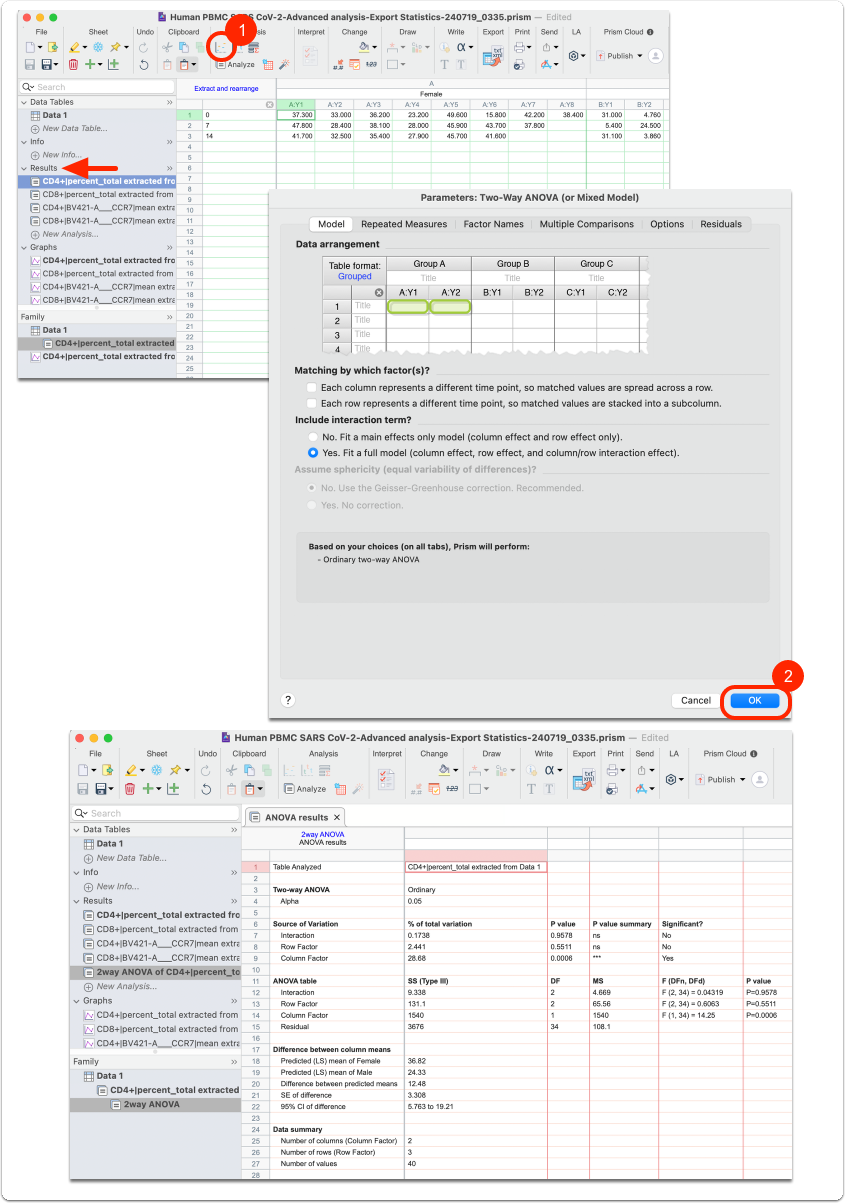Click OK in the Two-Way ANOVA dialog
This screenshot has height=1203, width=845.
coord(755,700)
